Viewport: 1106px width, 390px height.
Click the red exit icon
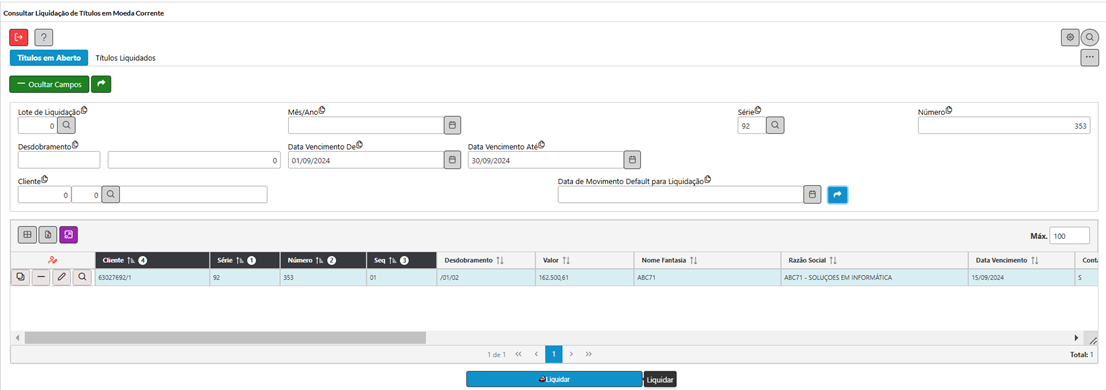[19, 37]
